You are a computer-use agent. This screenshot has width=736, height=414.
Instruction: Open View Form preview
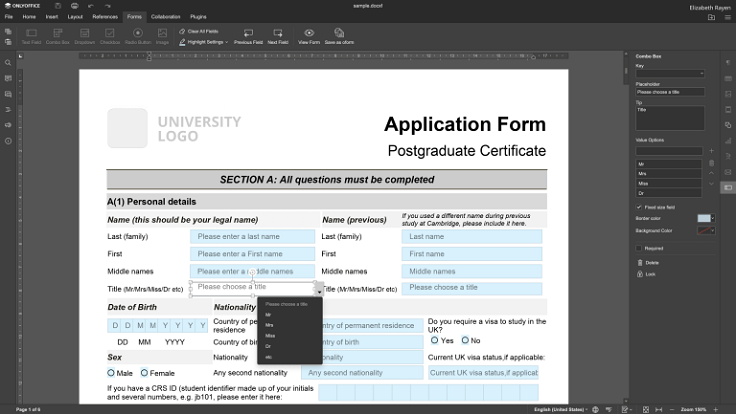pyautogui.click(x=309, y=33)
